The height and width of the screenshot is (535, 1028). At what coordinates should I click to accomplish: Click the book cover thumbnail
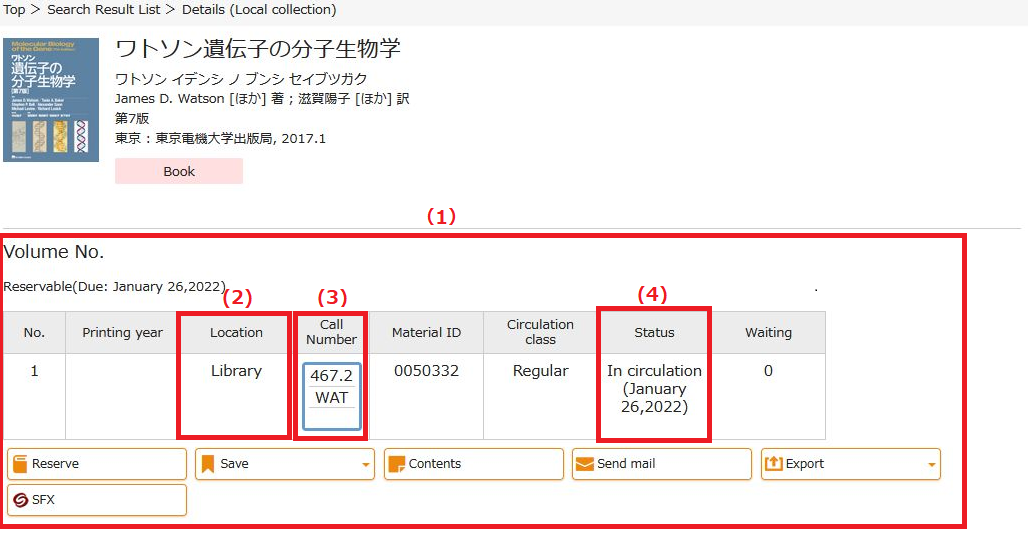pos(51,100)
